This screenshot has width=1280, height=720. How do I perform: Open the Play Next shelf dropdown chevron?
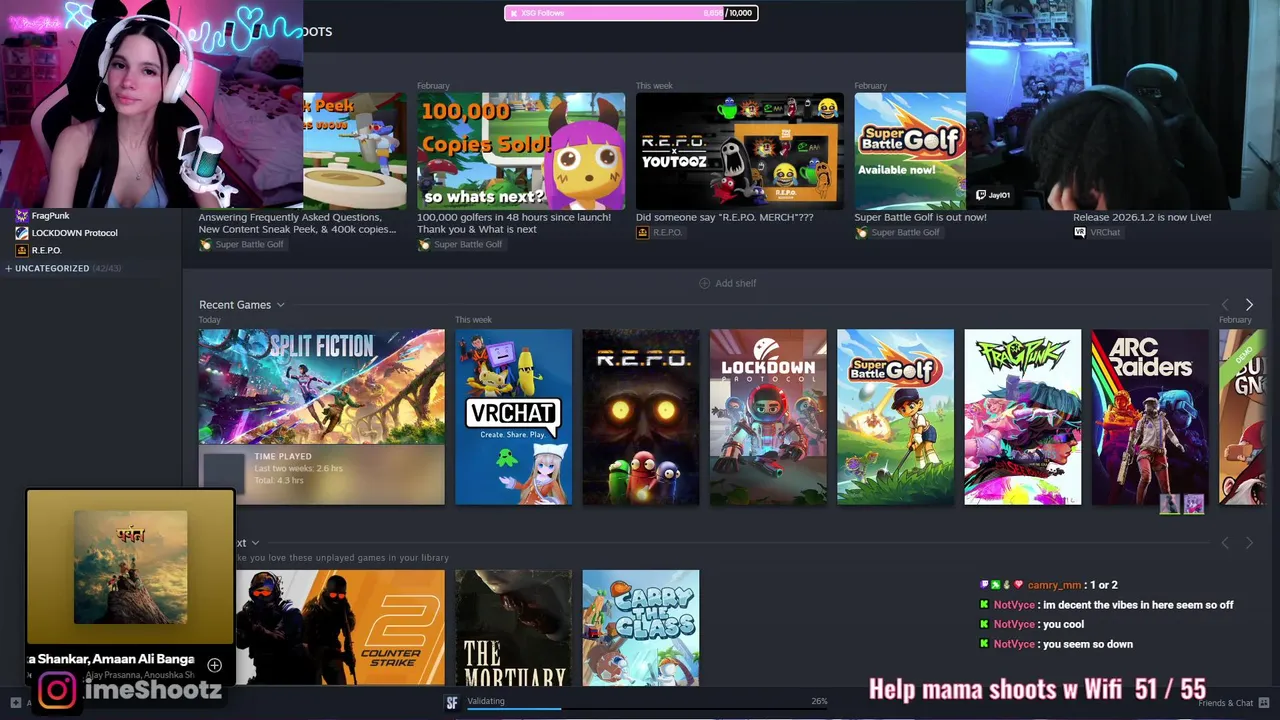[255, 543]
